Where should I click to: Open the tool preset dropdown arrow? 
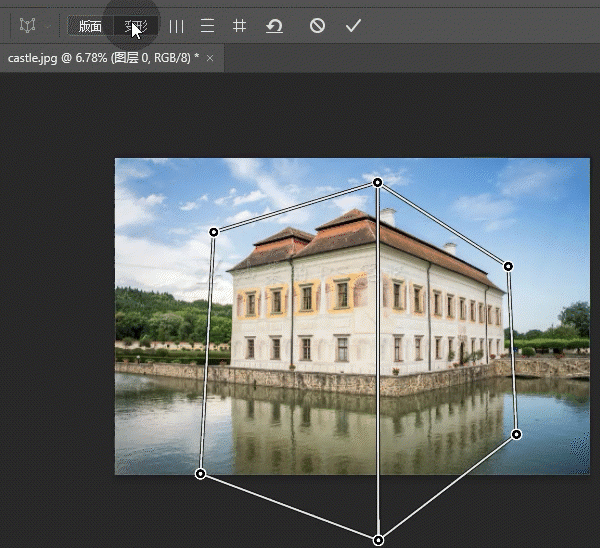pyautogui.click(x=48, y=27)
